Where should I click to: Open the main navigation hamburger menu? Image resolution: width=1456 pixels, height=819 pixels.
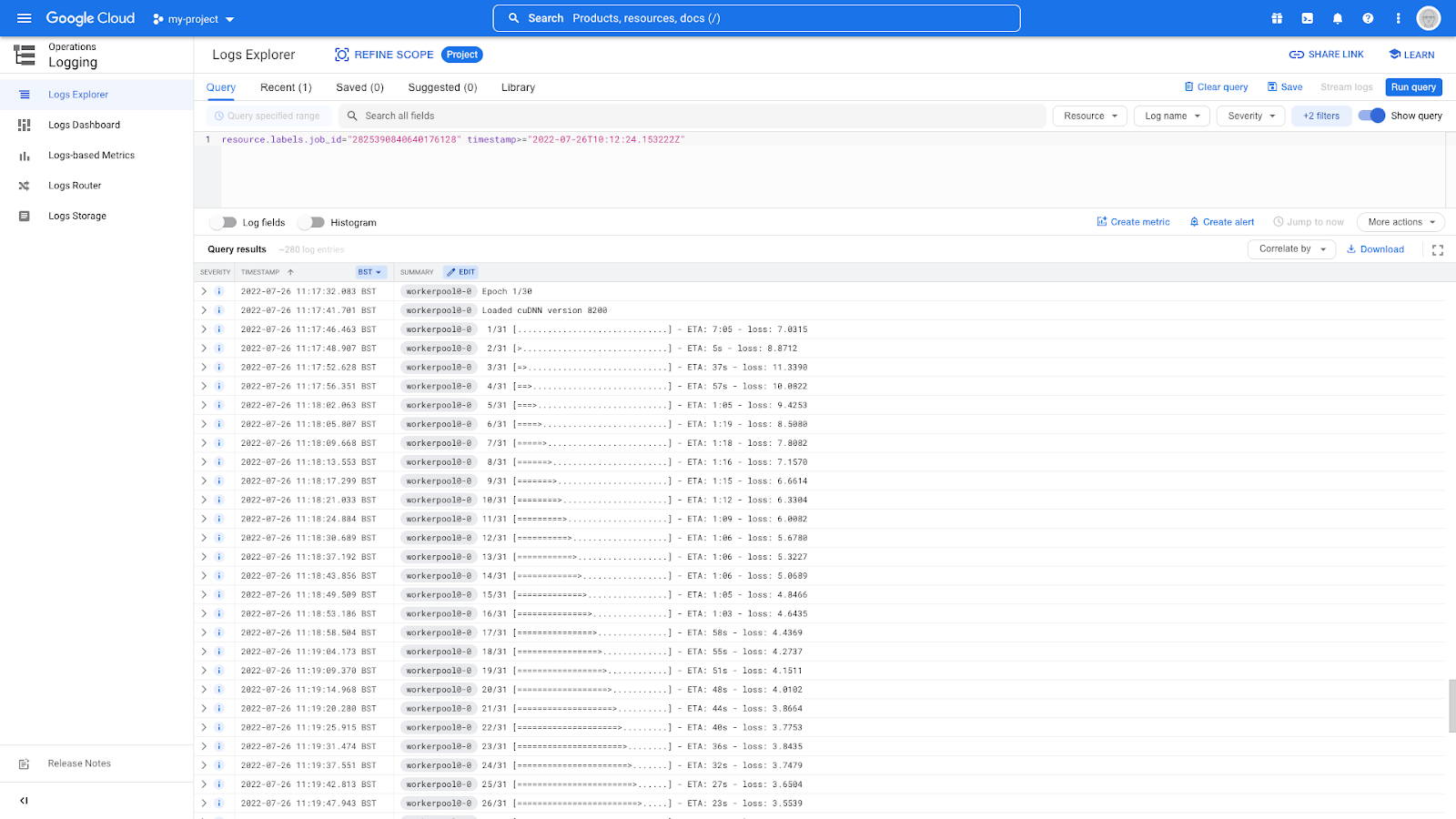(x=25, y=18)
